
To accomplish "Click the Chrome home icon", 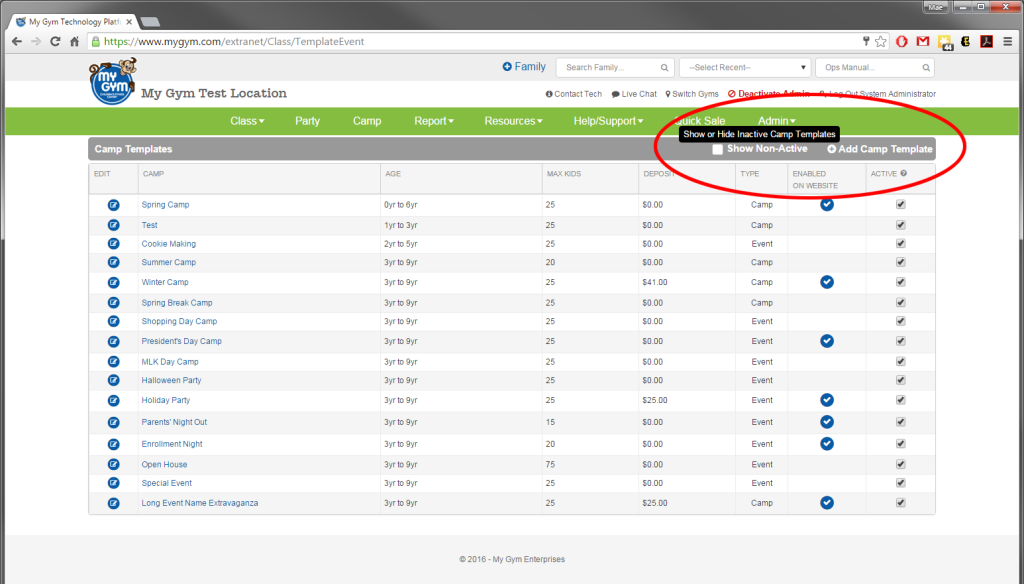I will click(75, 42).
